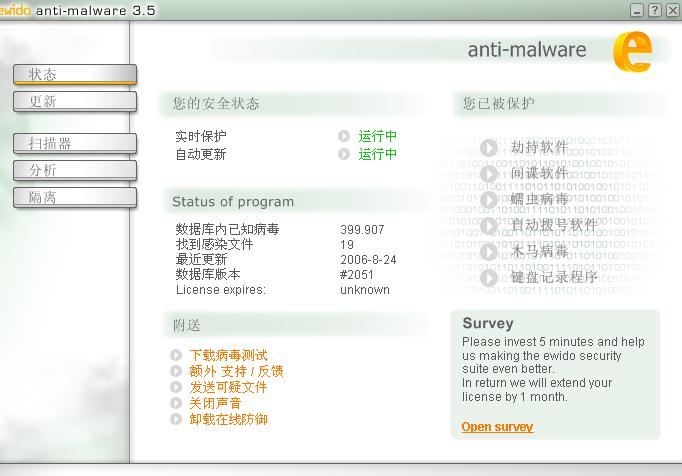Click the 数据库内已知病毒 label
682x476 pixels.
pos(227,229)
